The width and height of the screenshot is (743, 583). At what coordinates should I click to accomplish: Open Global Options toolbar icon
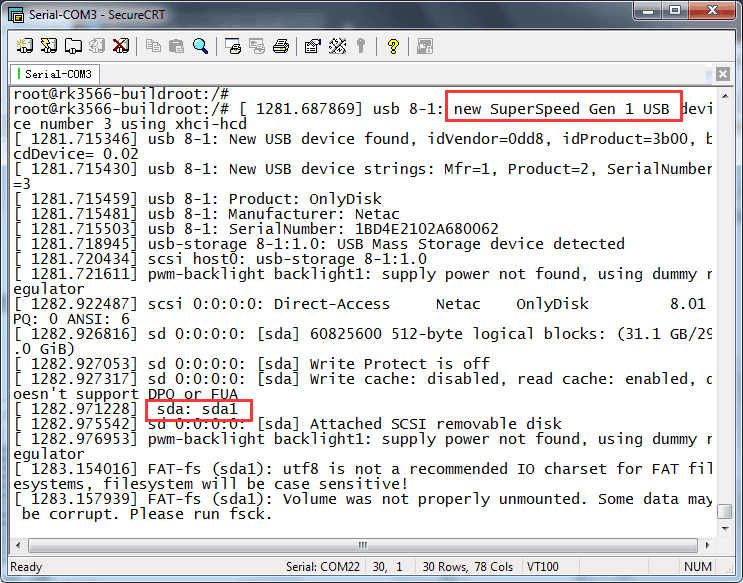(337, 46)
